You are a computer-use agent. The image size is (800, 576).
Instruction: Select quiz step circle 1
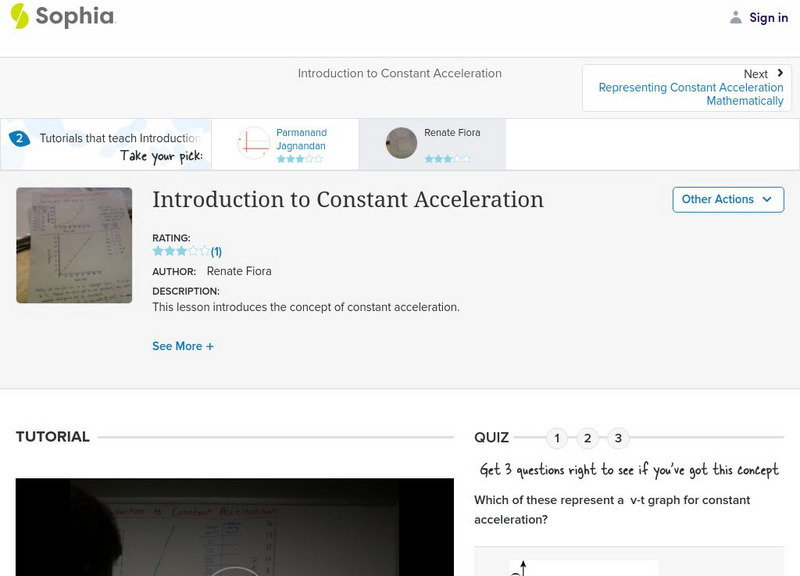[556, 437]
